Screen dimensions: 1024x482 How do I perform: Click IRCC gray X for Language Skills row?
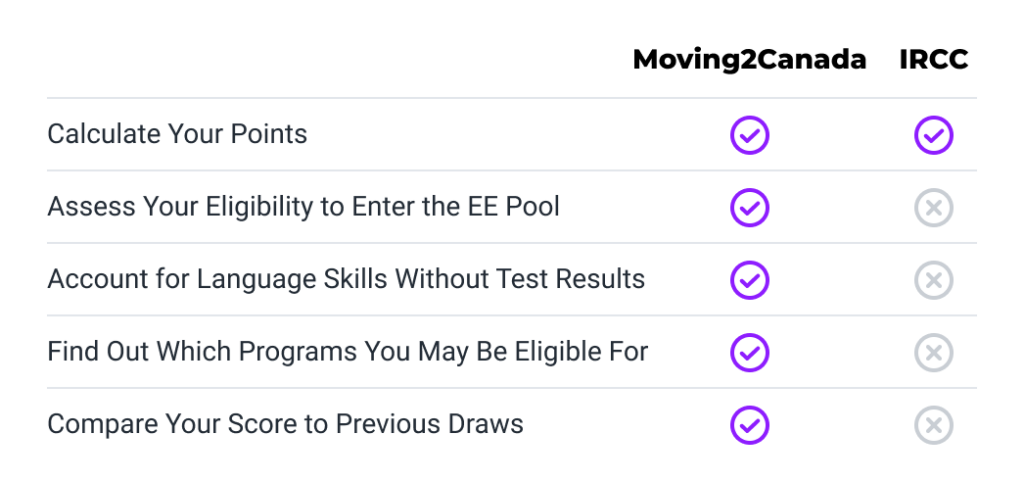pyautogui.click(x=933, y=280)
